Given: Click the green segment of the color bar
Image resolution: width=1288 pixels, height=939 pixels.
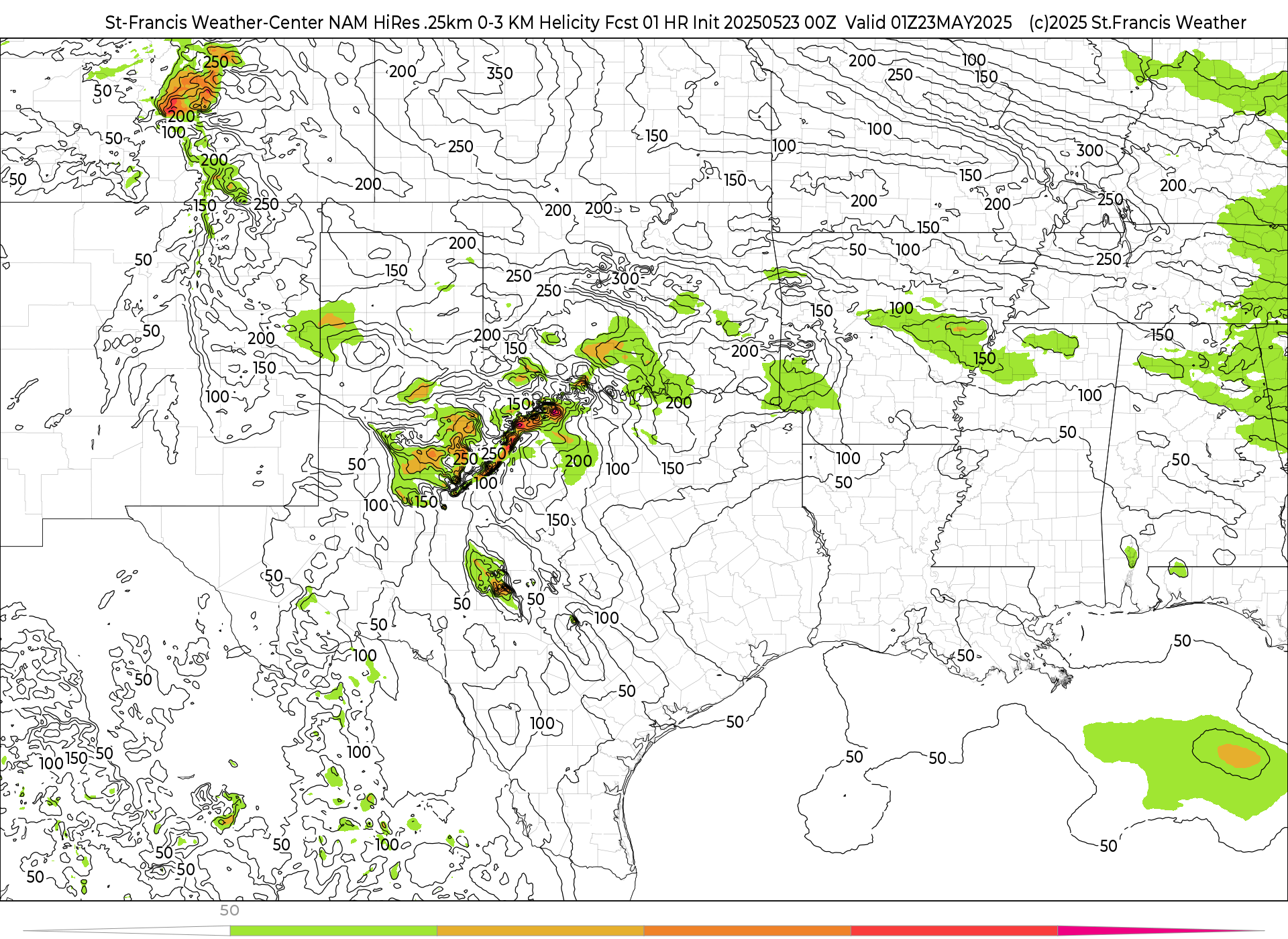Looking at the screenshot, I should [x=333, y=931].
